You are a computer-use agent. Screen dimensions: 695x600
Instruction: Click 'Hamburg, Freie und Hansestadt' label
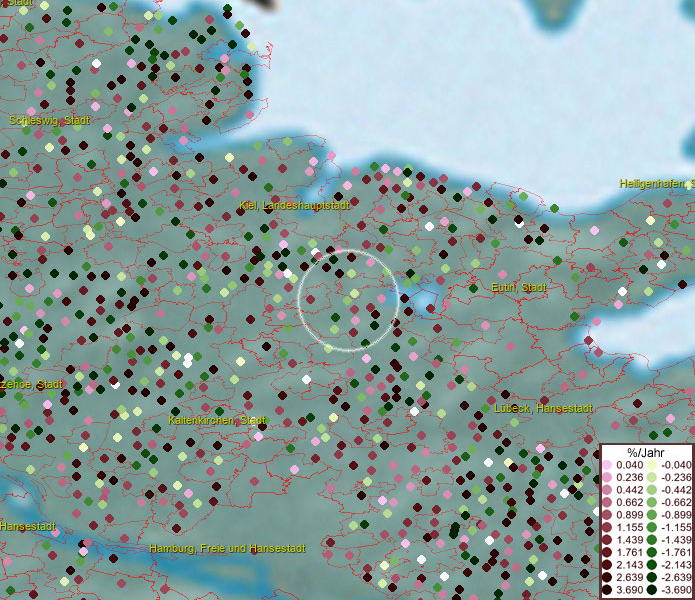[x=227, y=548]
